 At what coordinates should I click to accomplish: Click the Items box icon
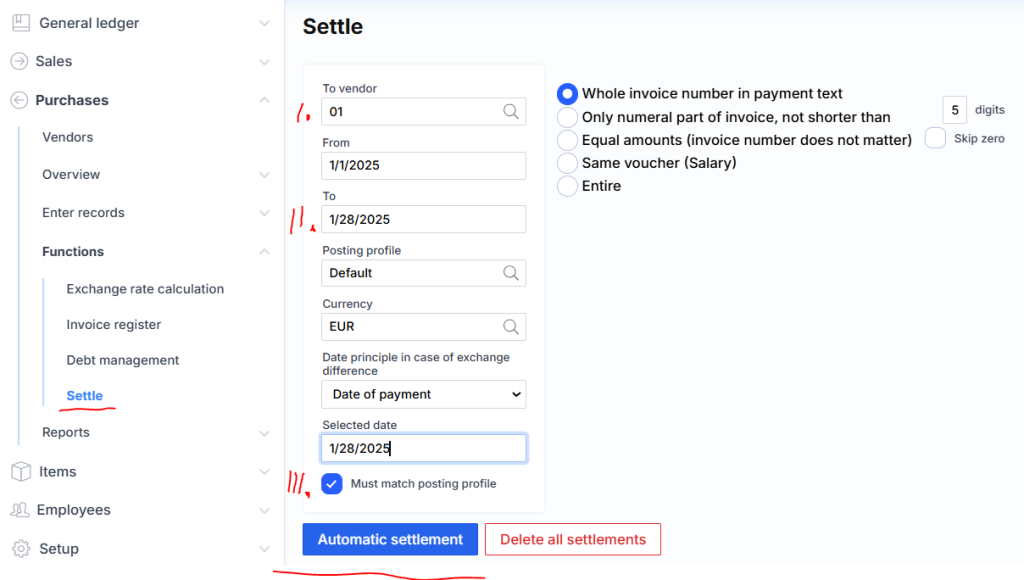[19, 472]
